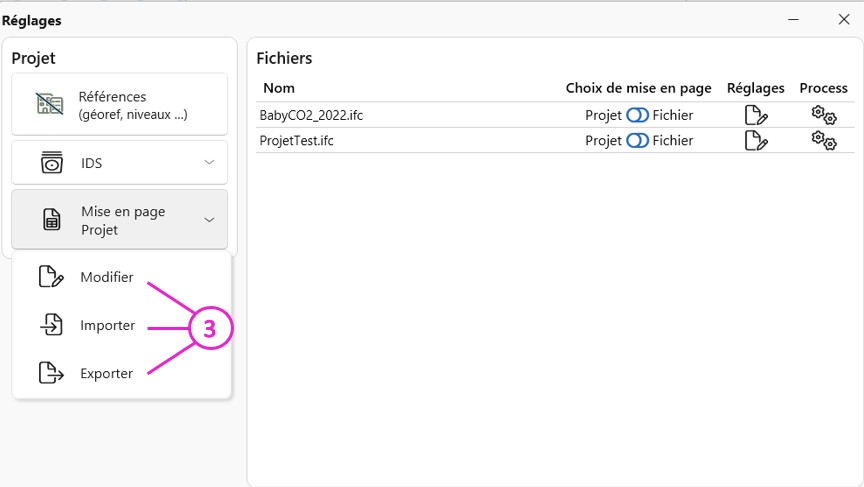Screen dimensions: 864x487
Task: Minimize the Réglages window
Action: point(793,19)
